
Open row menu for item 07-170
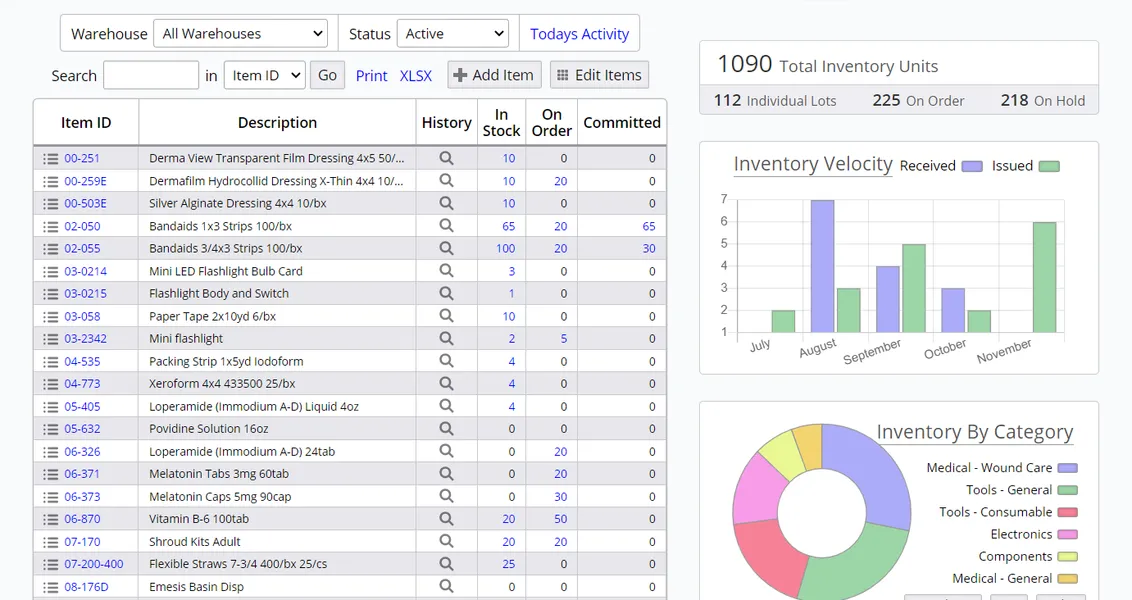coord(51,542)
